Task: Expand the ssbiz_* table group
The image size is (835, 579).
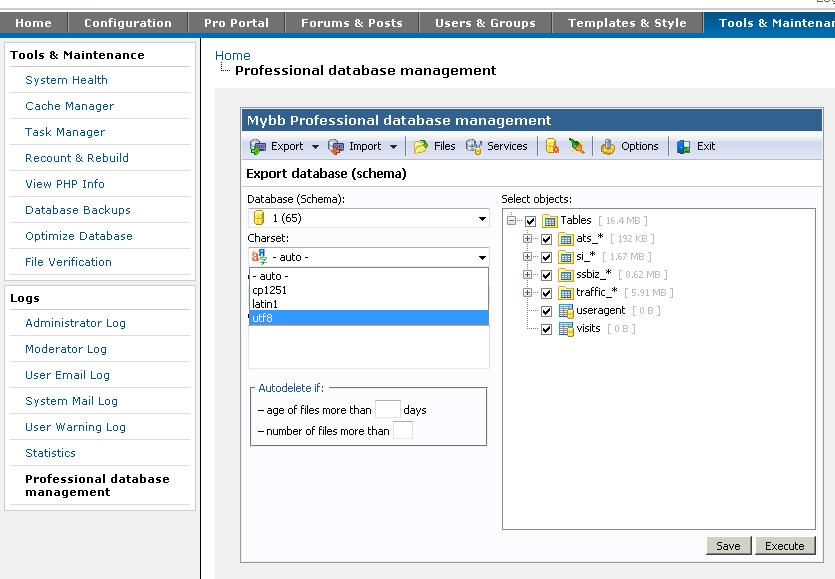Action: click(528, 275)
